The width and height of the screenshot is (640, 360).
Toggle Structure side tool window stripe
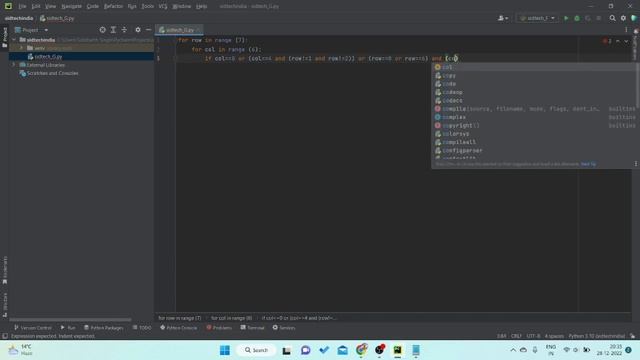tap(4, 305)
